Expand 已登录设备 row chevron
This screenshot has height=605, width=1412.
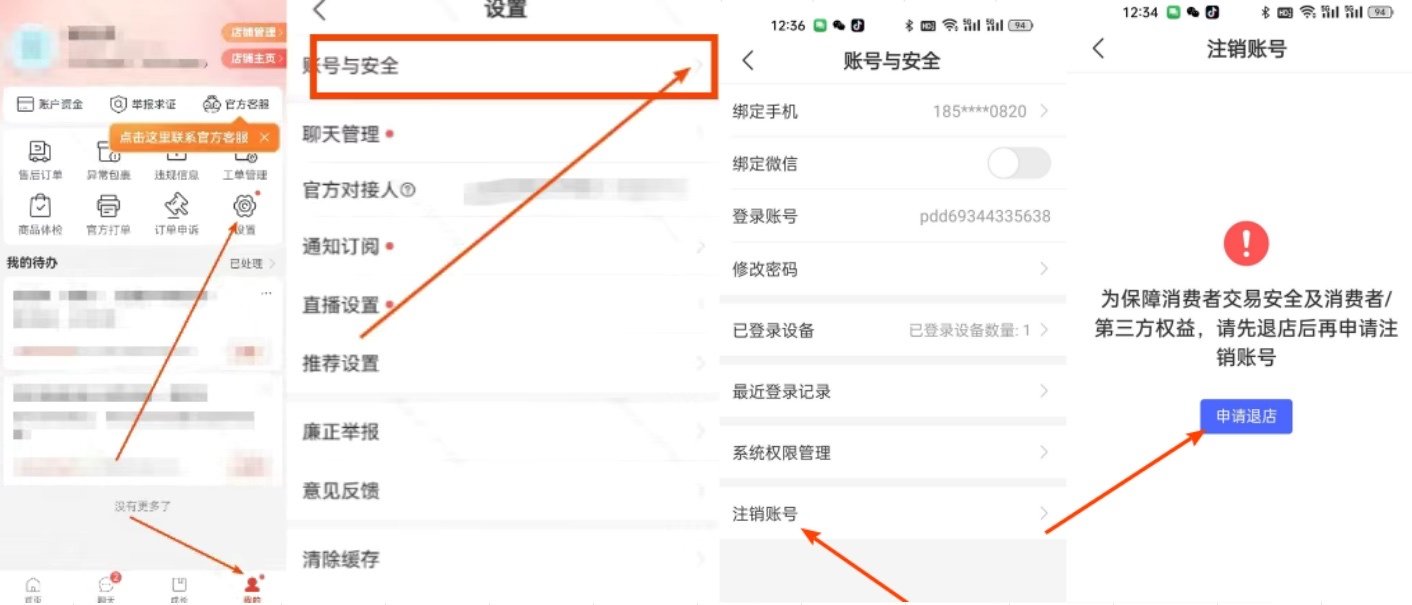click(x=1044, y=330)
